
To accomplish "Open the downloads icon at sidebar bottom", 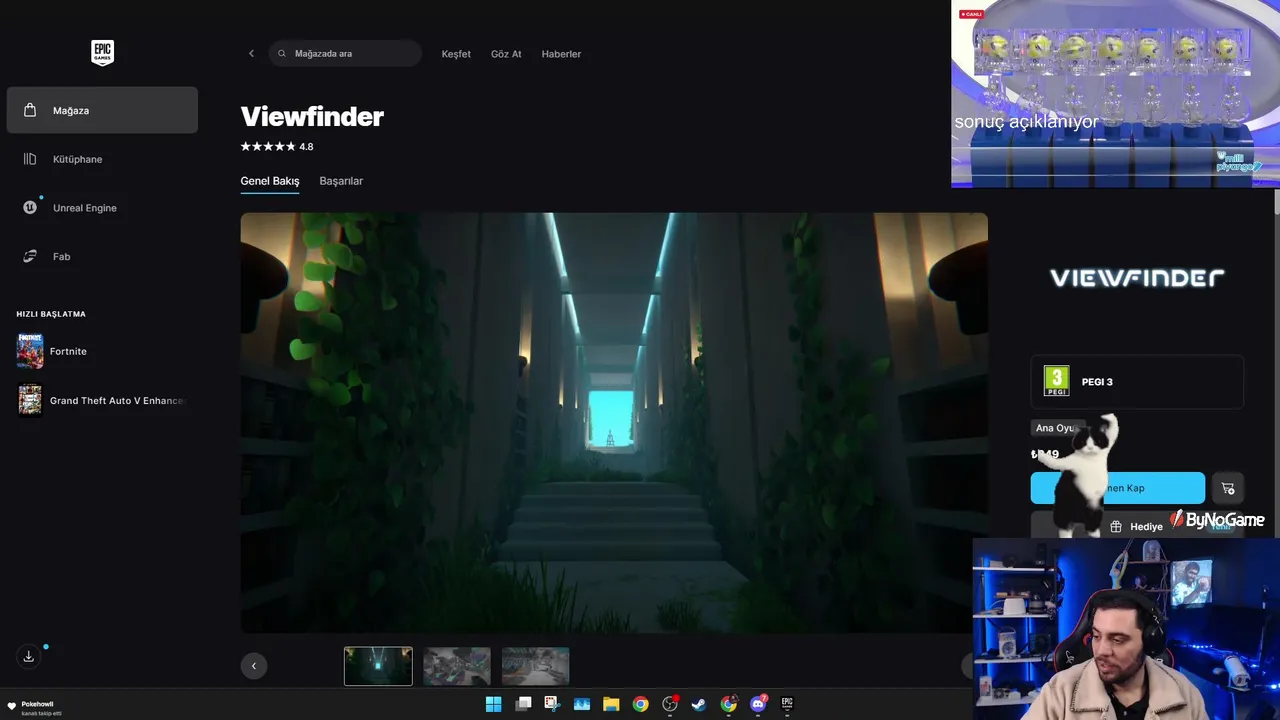I will click(29, 656).
